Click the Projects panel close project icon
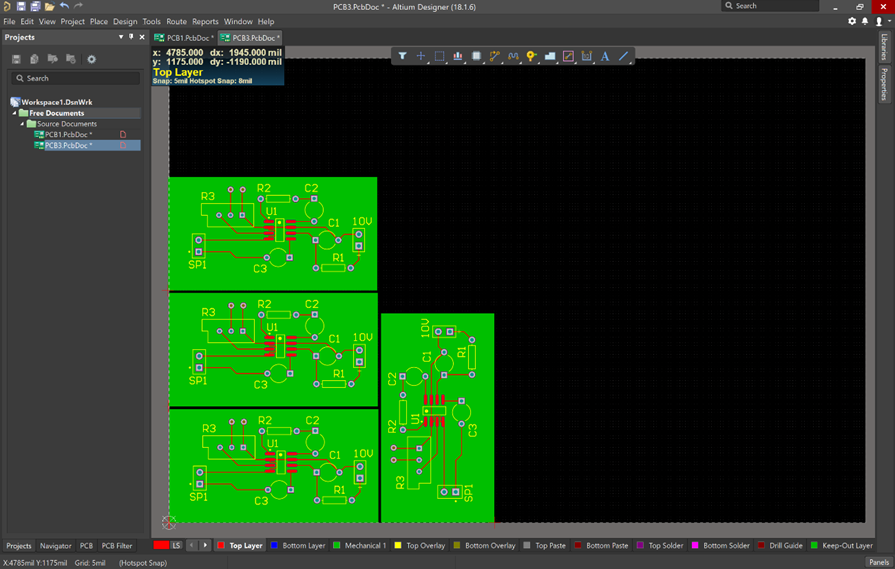 point(71,59)
